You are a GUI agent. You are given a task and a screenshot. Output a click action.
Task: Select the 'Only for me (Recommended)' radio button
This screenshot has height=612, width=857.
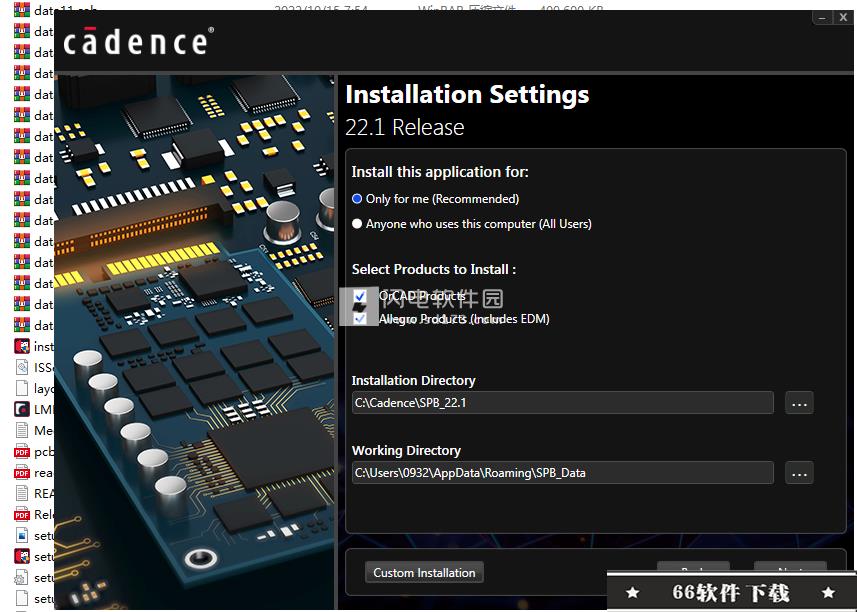(357, 199)
